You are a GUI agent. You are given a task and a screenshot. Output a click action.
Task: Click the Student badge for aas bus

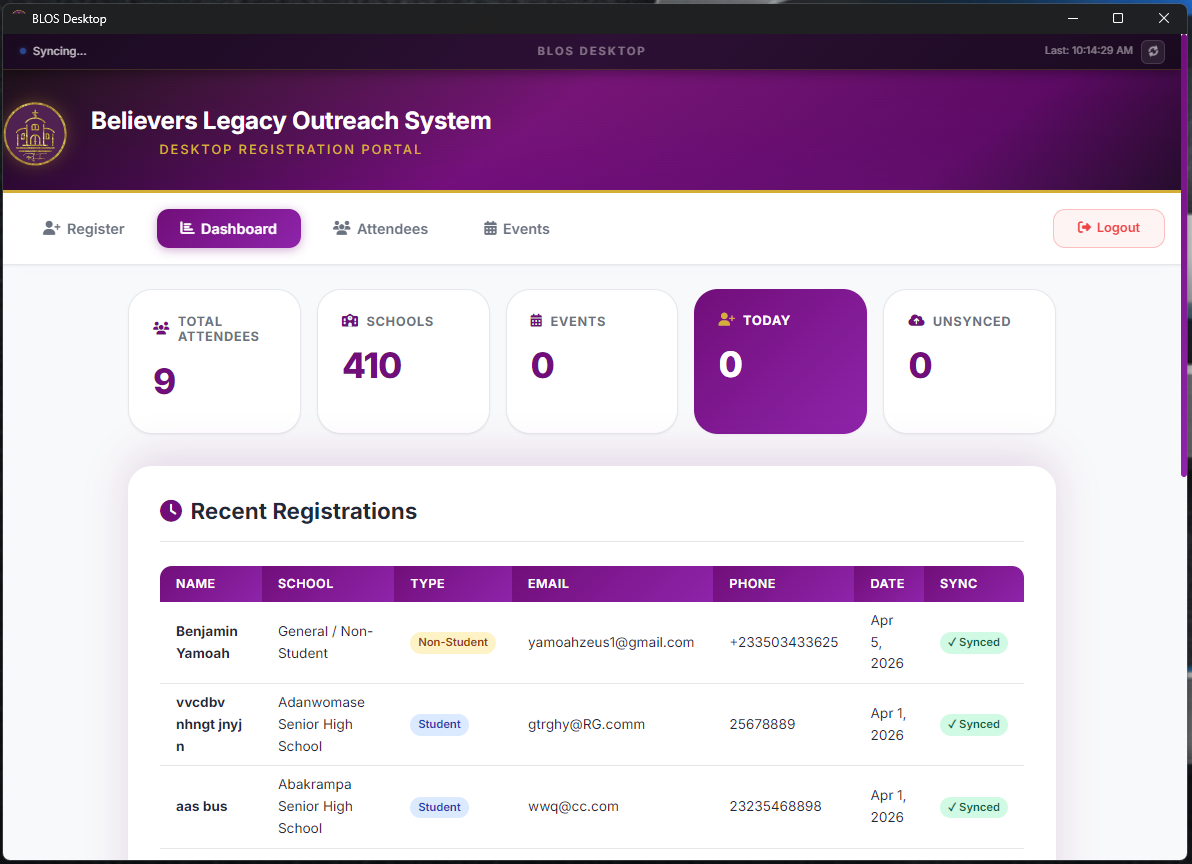coord(439,807)
